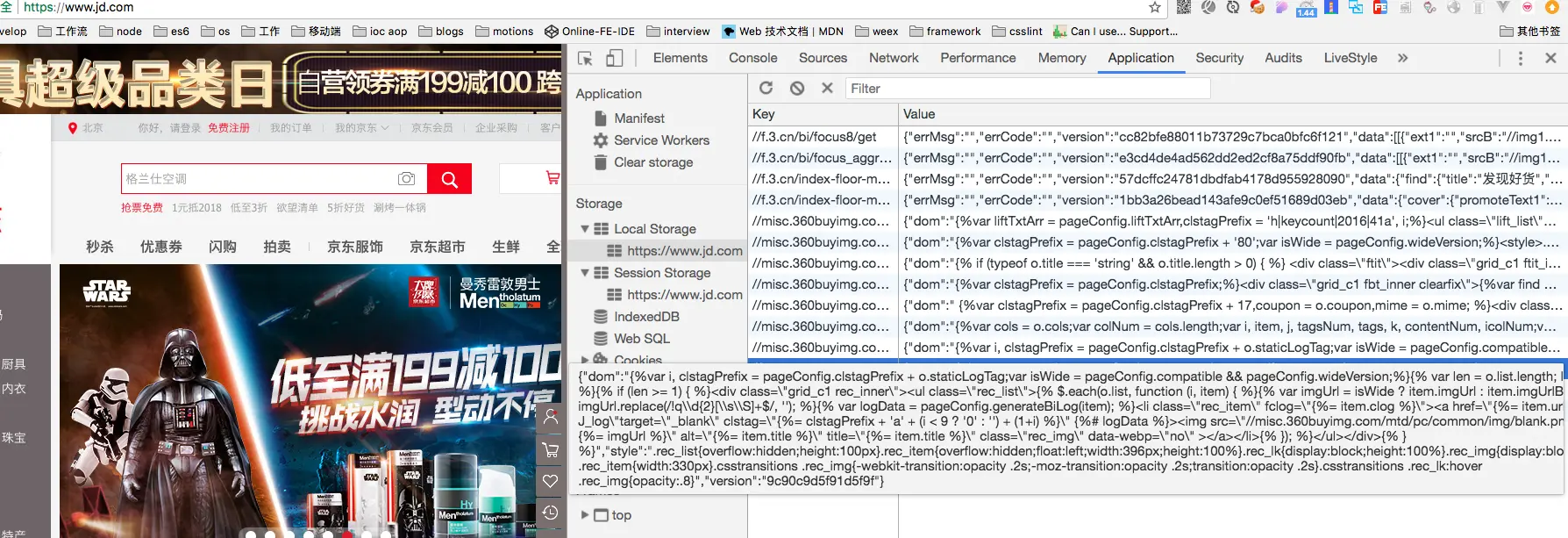The image size is (1568, 538).
Task: Clear all storage entries with the circle-slash icon
Action: click(797, 88)
